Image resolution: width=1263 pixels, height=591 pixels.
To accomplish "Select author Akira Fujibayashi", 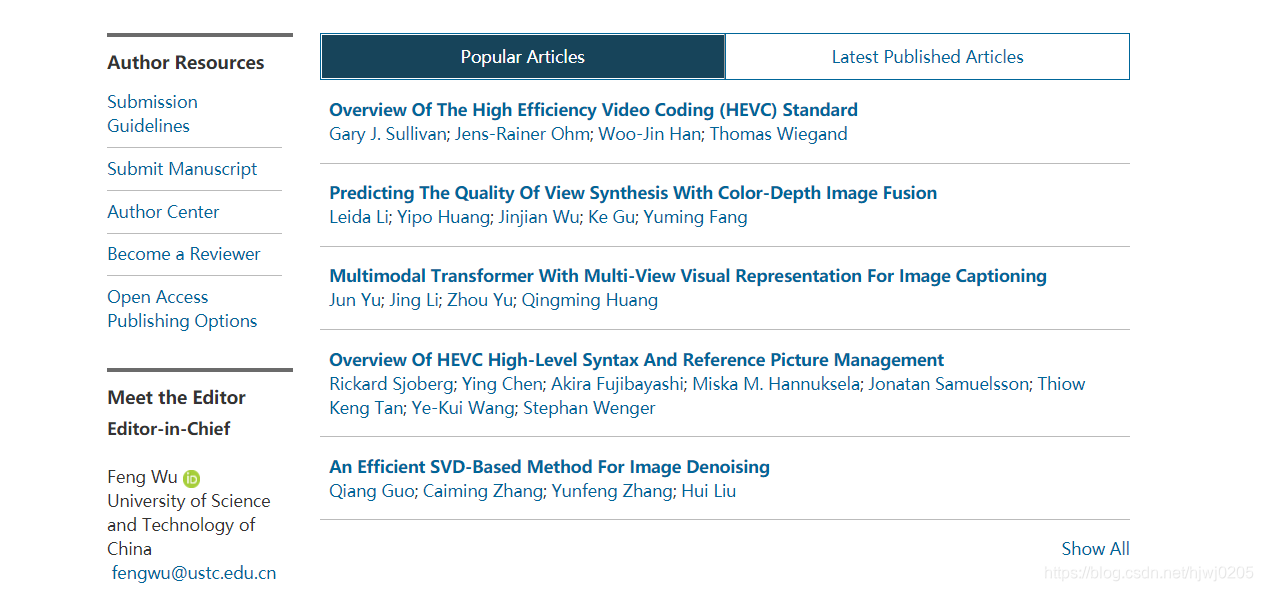I will click(618, 384).
